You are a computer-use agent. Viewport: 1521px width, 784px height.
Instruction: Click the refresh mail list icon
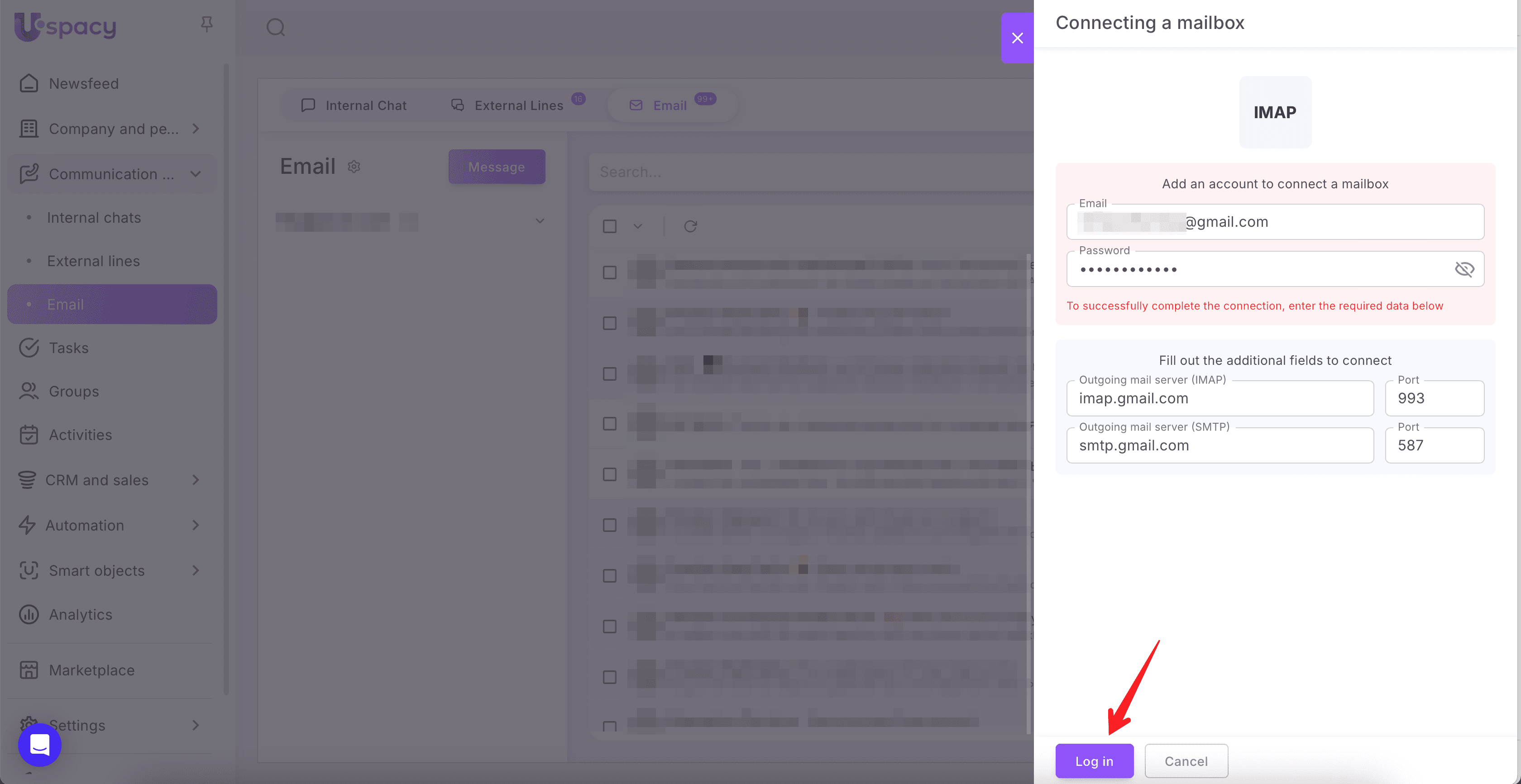tap(690, 226)
